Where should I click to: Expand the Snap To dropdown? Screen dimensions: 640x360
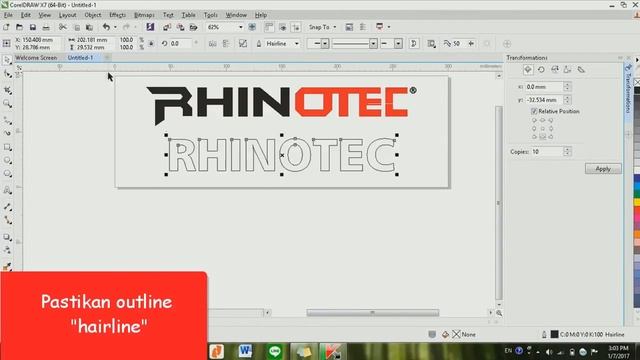pos(335,27)
